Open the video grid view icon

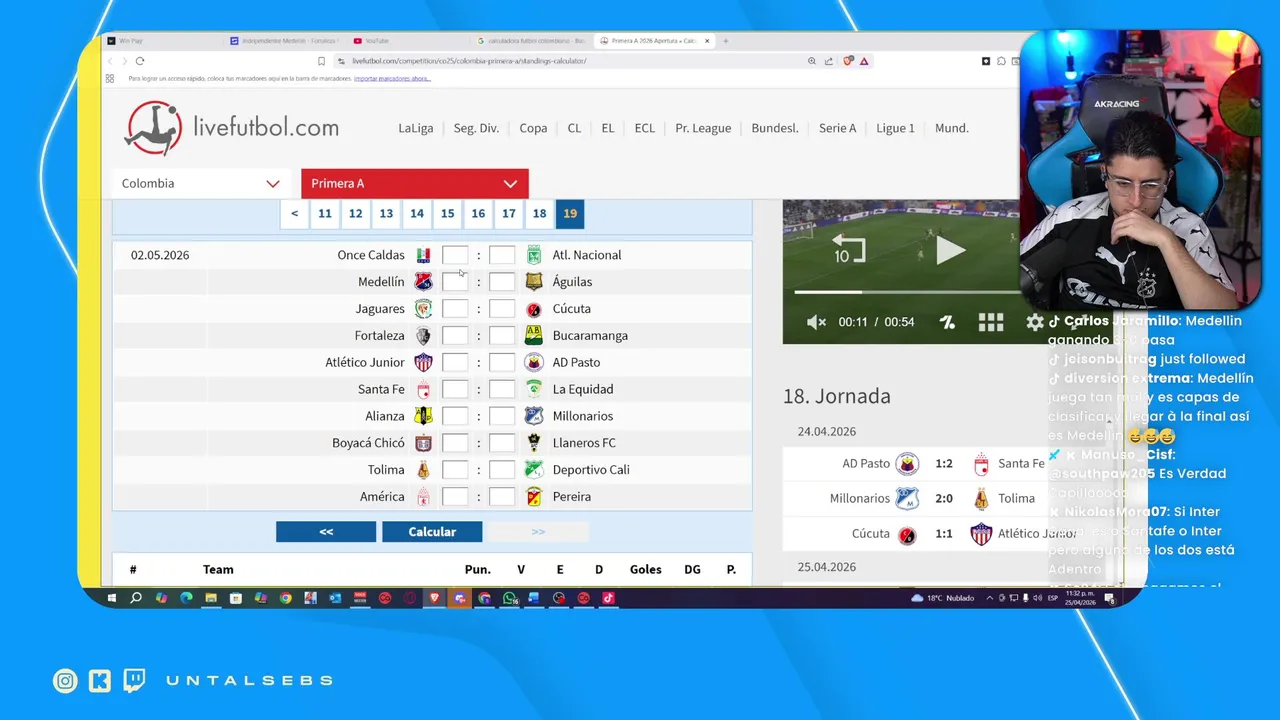[990, 322]
